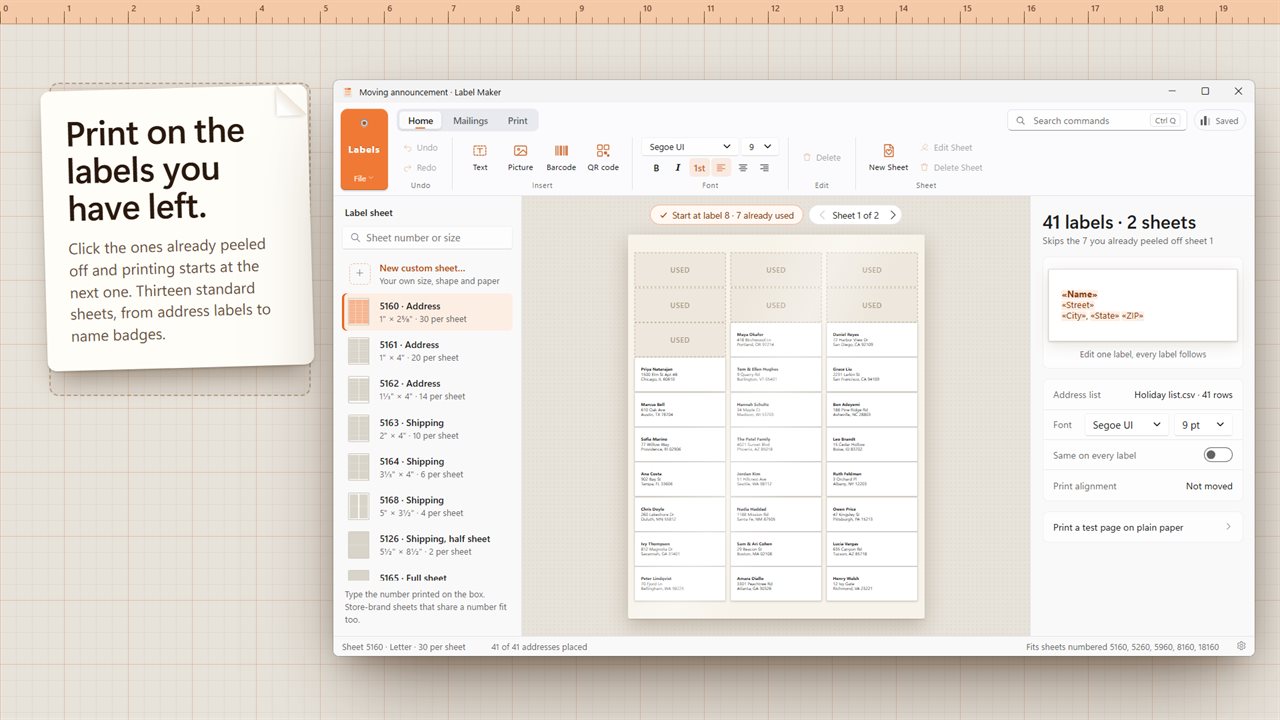Open the File menu dropdown

click(x=364, y=179)
